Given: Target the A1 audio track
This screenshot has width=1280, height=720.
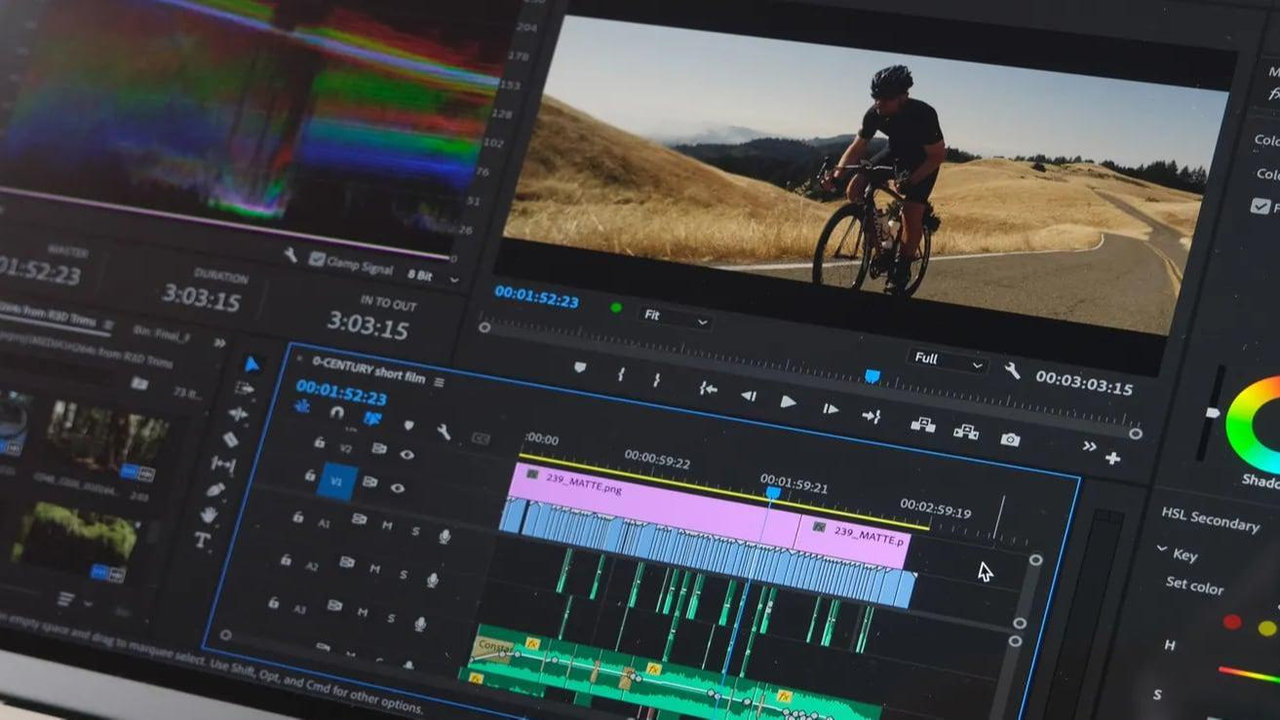Looking at the screenshot, I should (324, 522).
